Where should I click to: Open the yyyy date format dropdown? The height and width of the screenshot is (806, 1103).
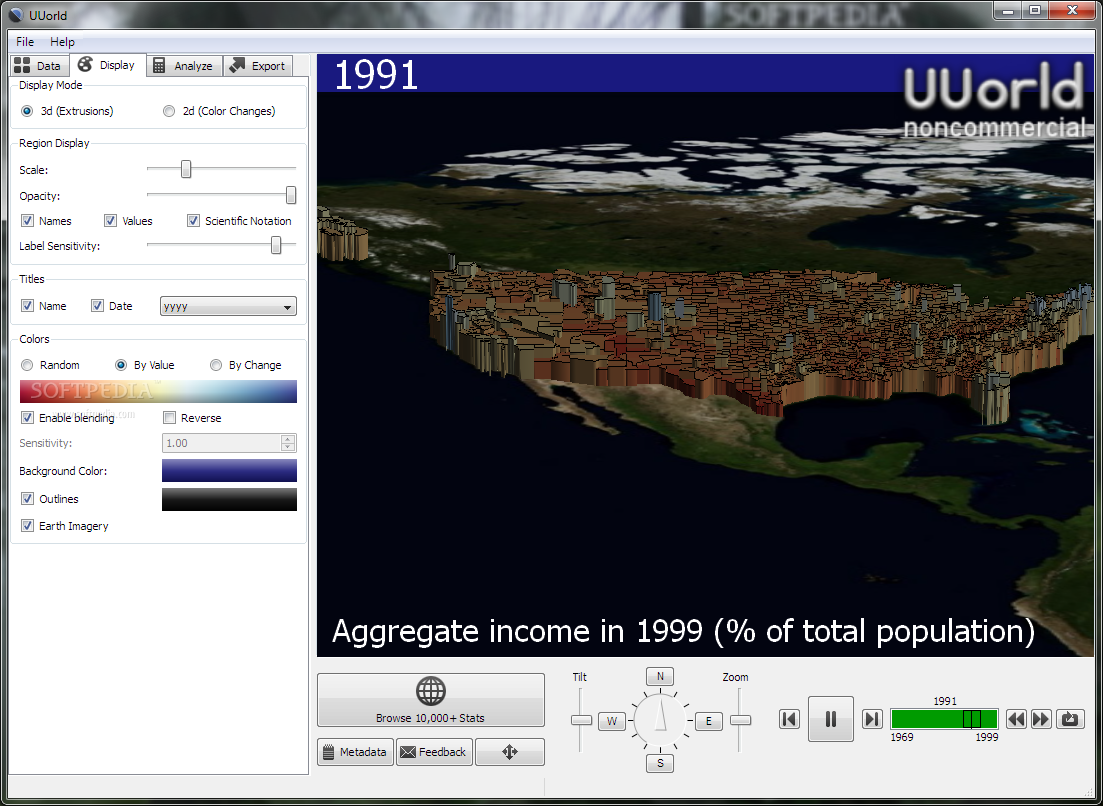(x=228, y=306)
